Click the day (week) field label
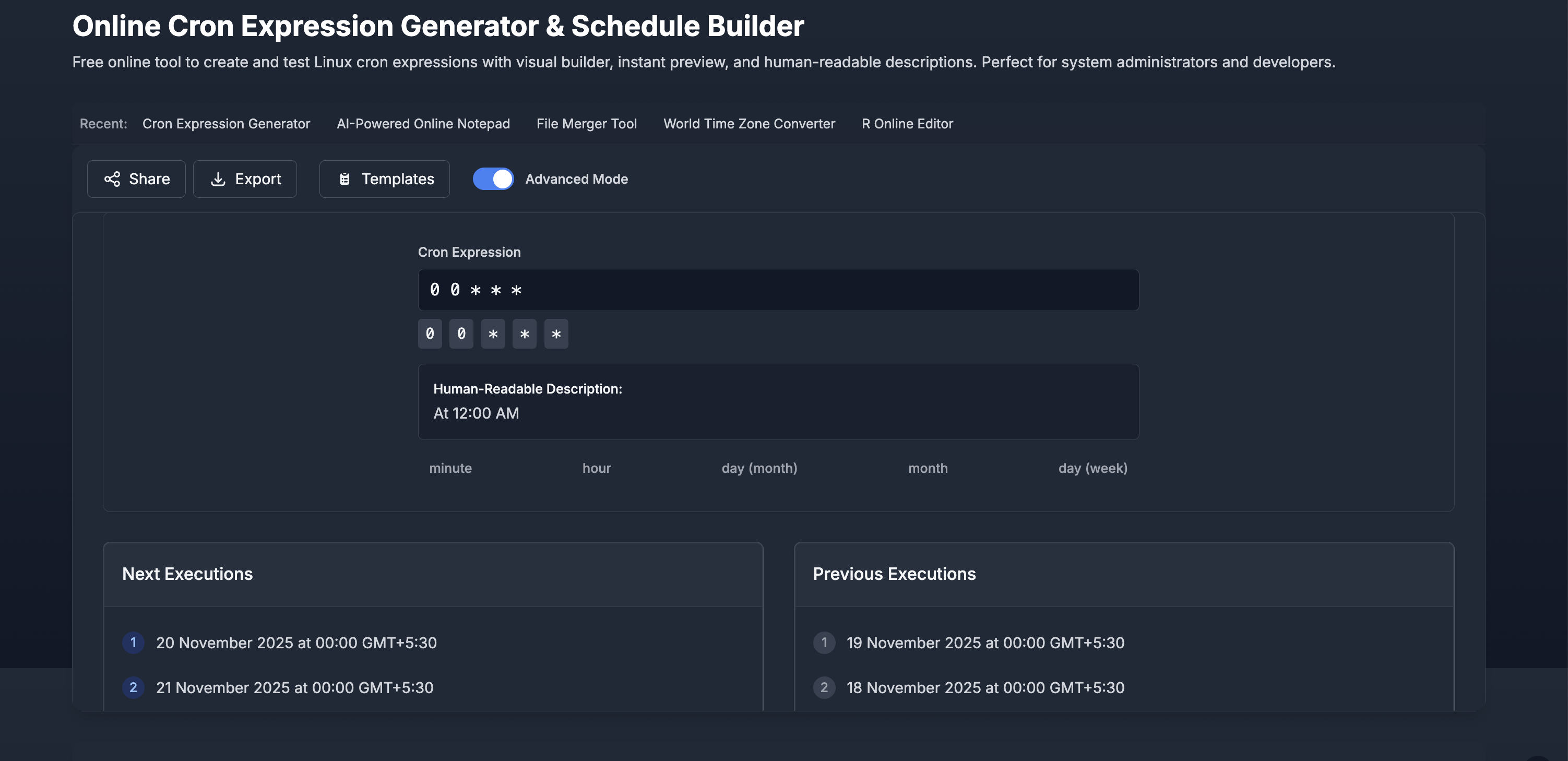Viewport: 1568px width, 761px height. coord(1092,468)
